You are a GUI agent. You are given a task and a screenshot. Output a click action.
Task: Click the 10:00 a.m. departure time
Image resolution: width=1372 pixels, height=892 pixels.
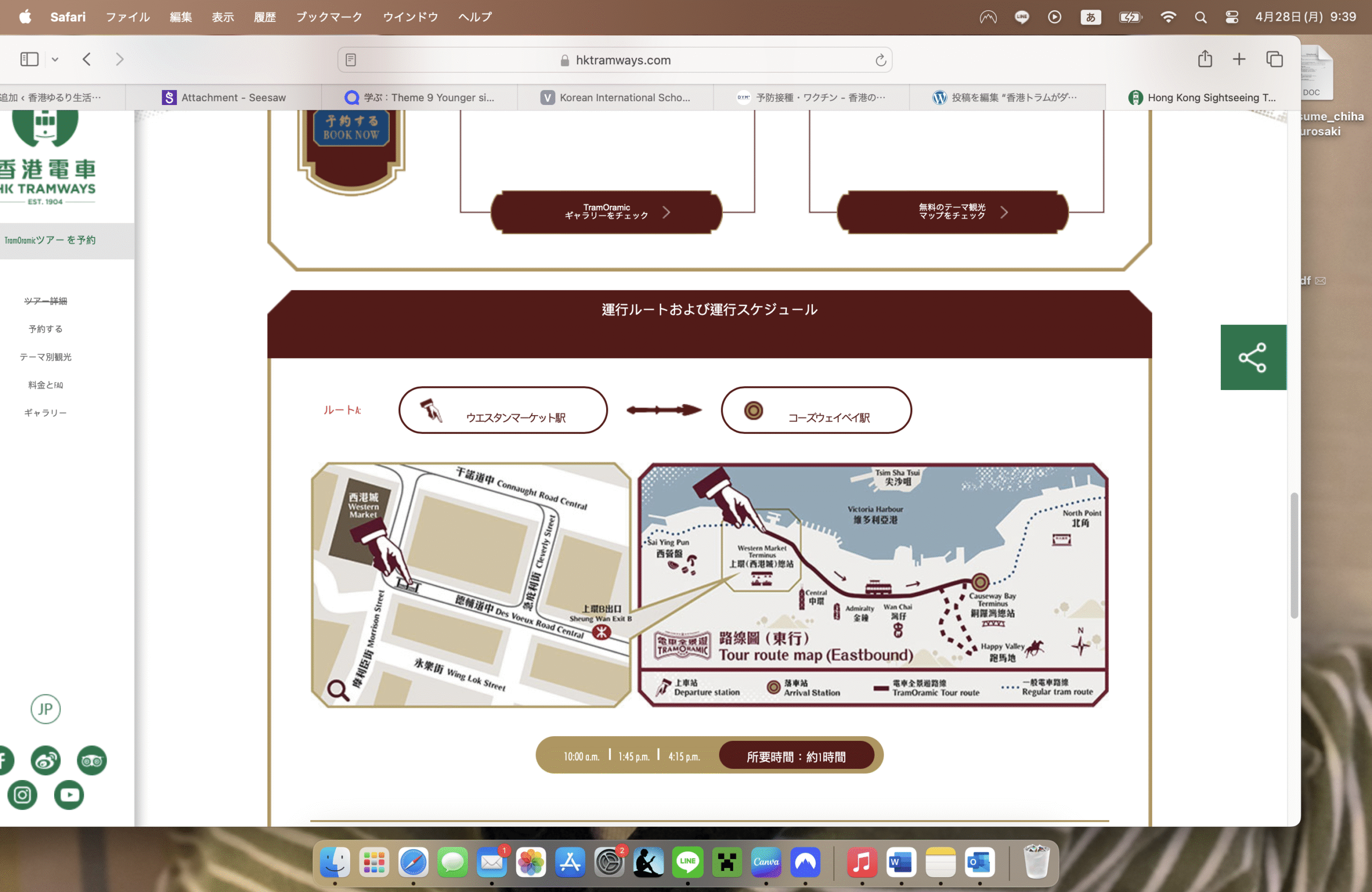(581, 756)
